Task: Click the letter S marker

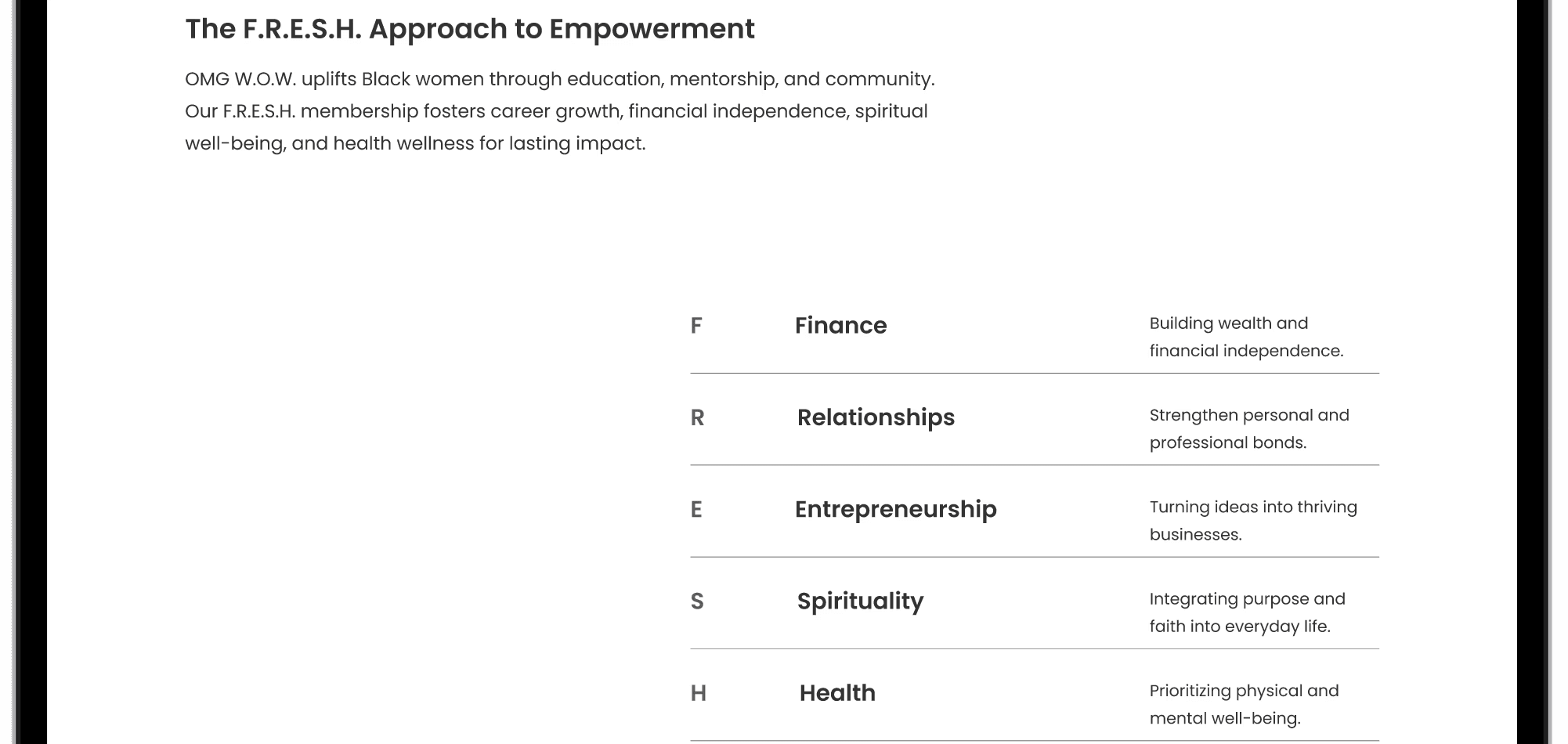Action: coord(696,601)
